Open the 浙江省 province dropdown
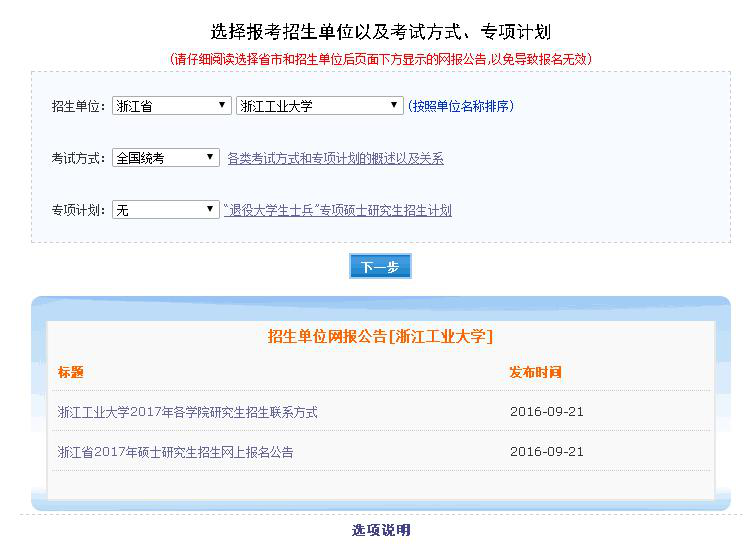748x552 pixels. click(171, 106)
